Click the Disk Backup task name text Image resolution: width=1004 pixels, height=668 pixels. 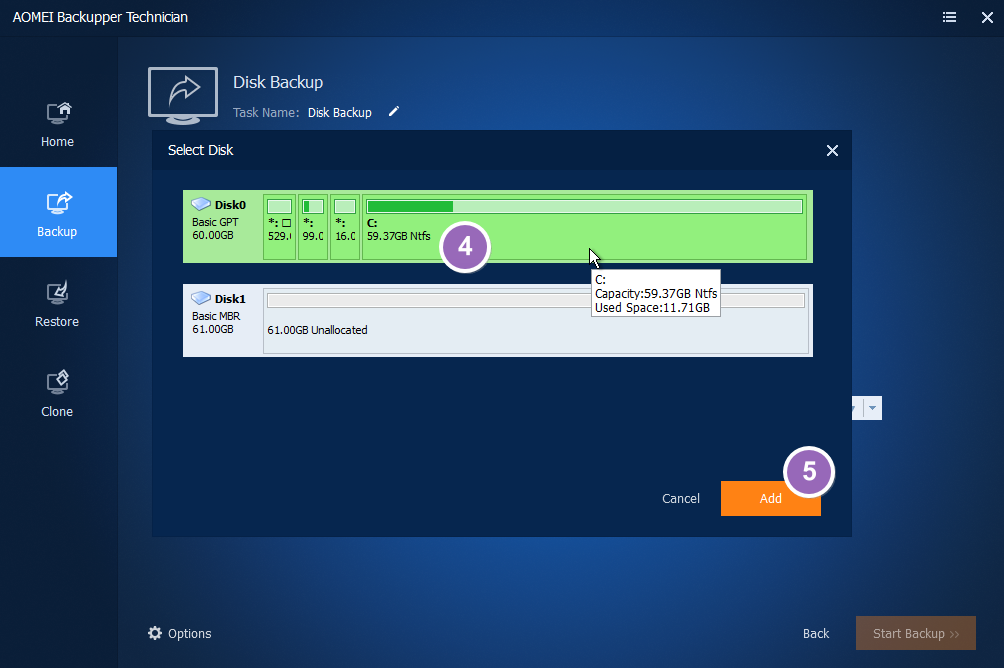[x=339, y=113]
